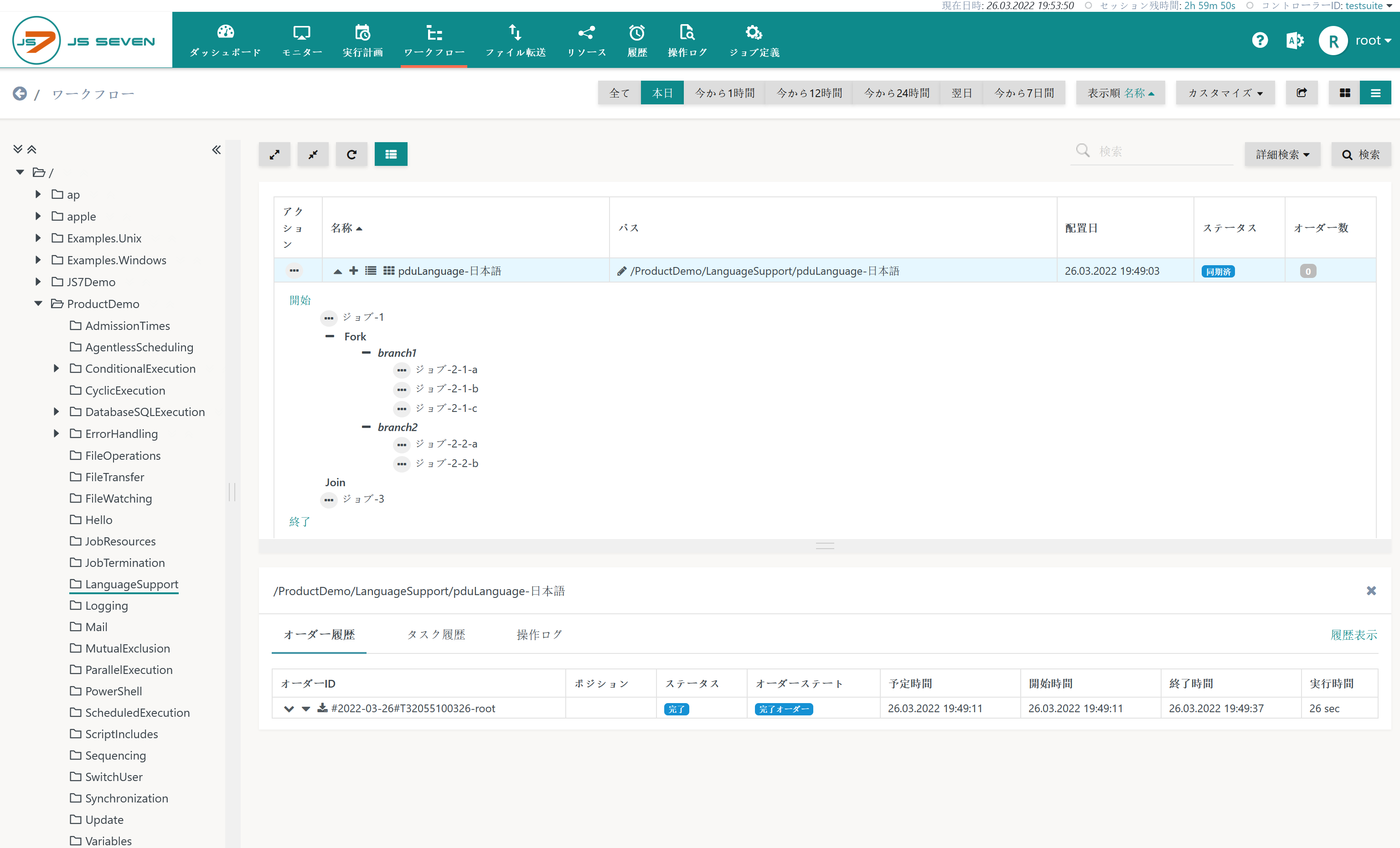Open the 実行計画 daily plan
Viewport: 1400px width, 848px height.
(x=362, y=41)
